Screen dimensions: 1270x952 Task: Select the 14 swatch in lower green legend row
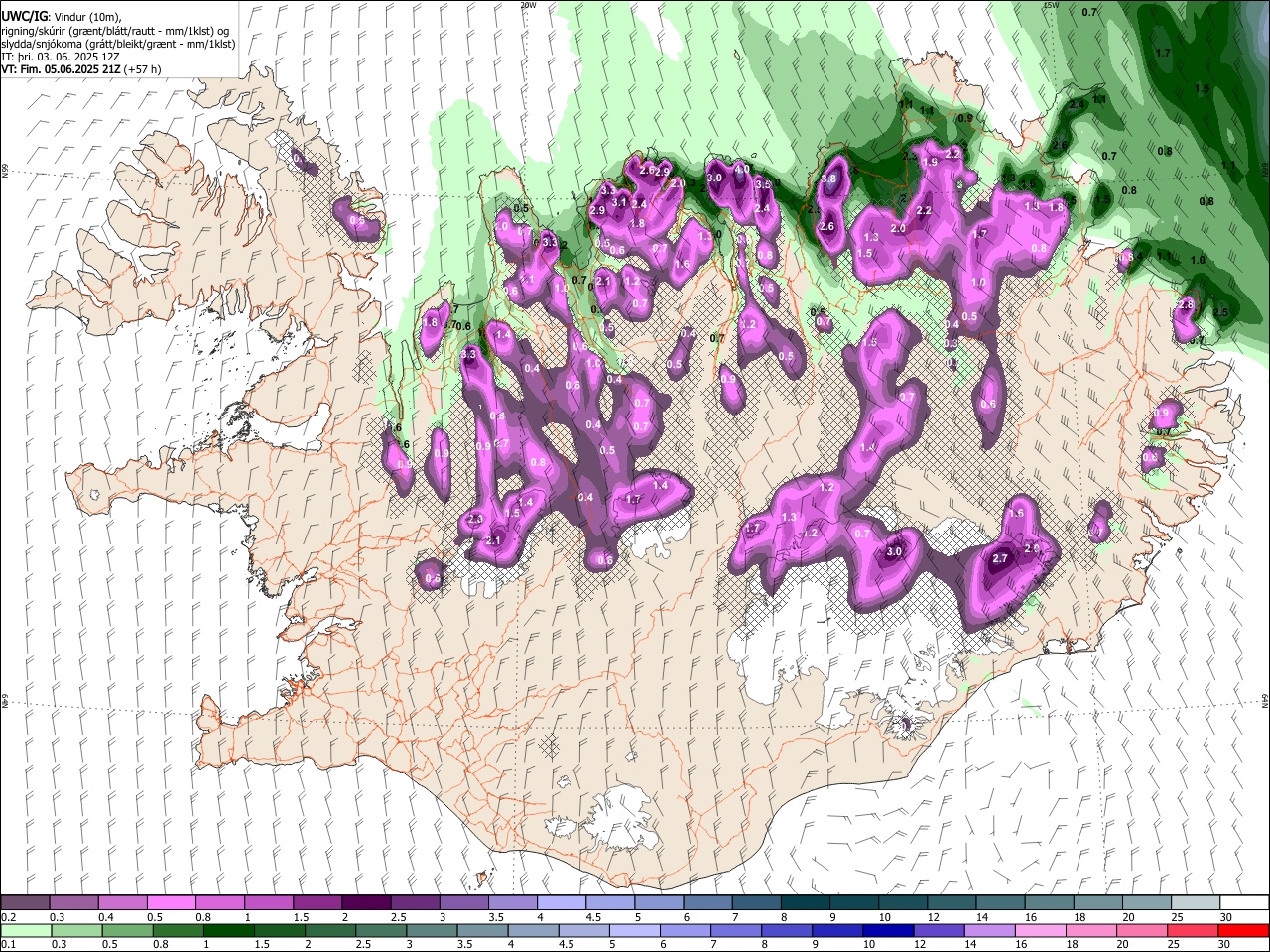tap(990, 930)
